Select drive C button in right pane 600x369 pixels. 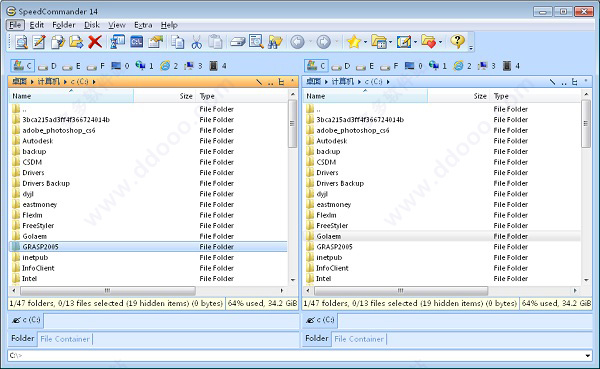[x=316, y=66]
